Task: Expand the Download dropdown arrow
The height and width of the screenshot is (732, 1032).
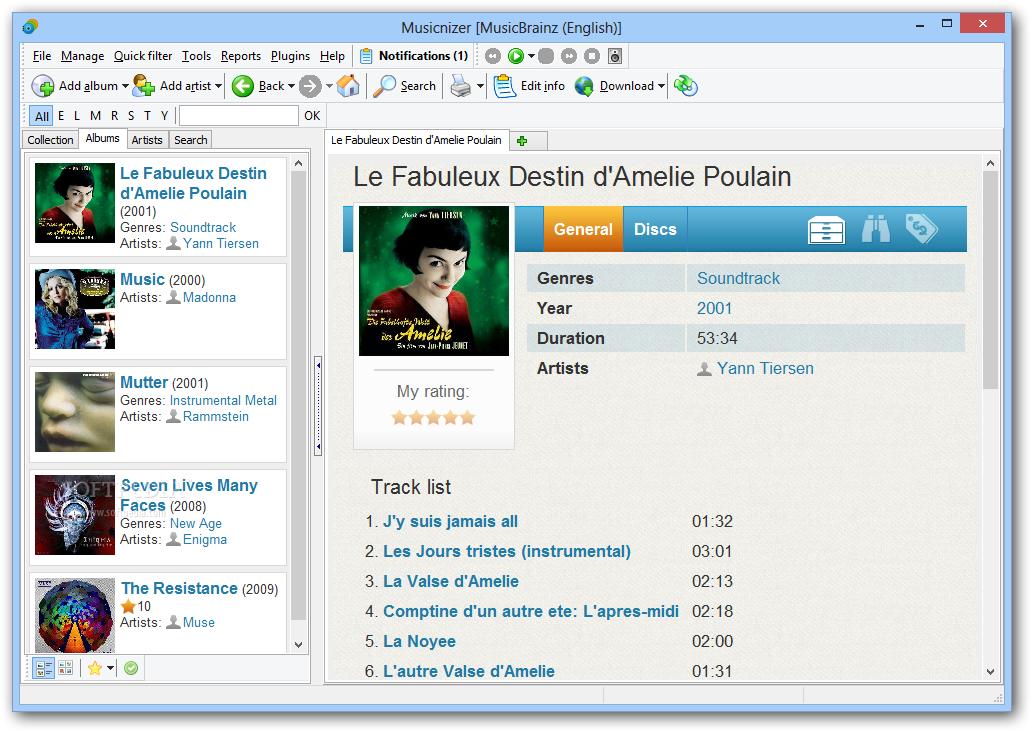Action: pos(661,86)
